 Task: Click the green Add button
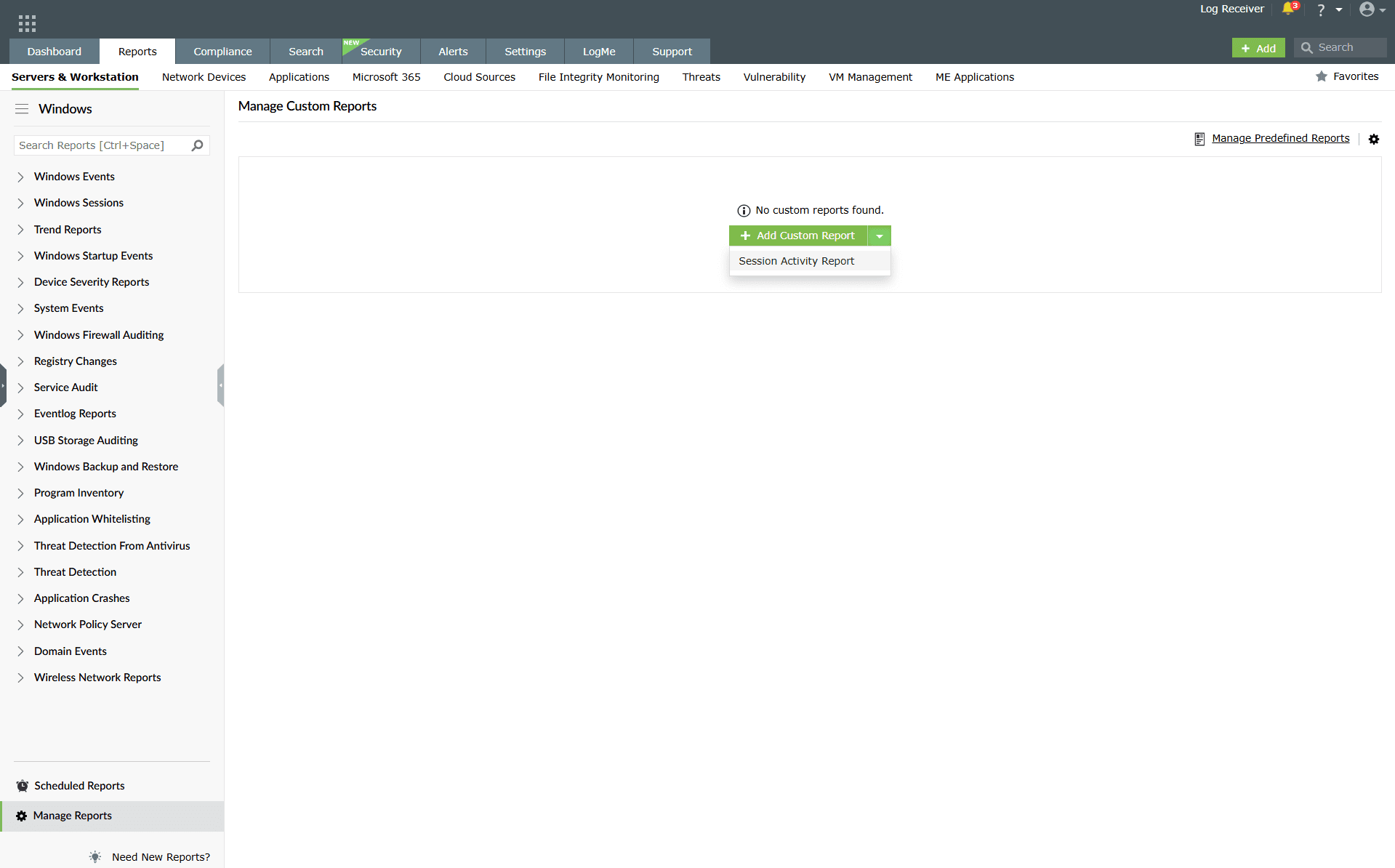point(1258,47)
